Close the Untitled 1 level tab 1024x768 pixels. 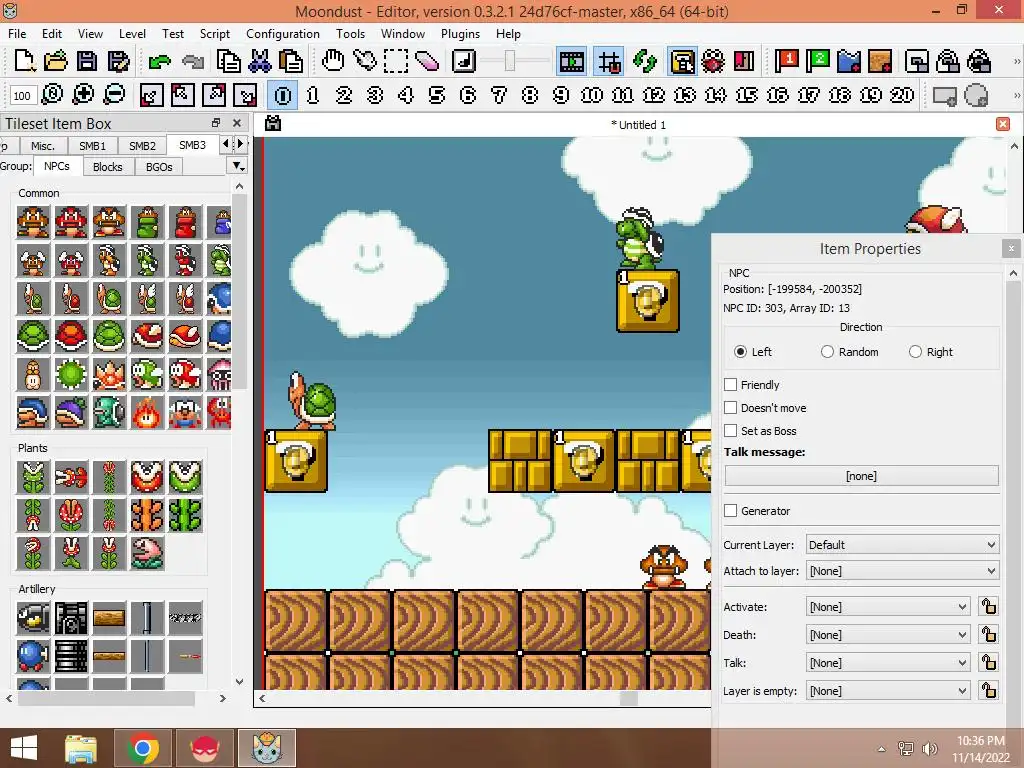coord(1003,124)
